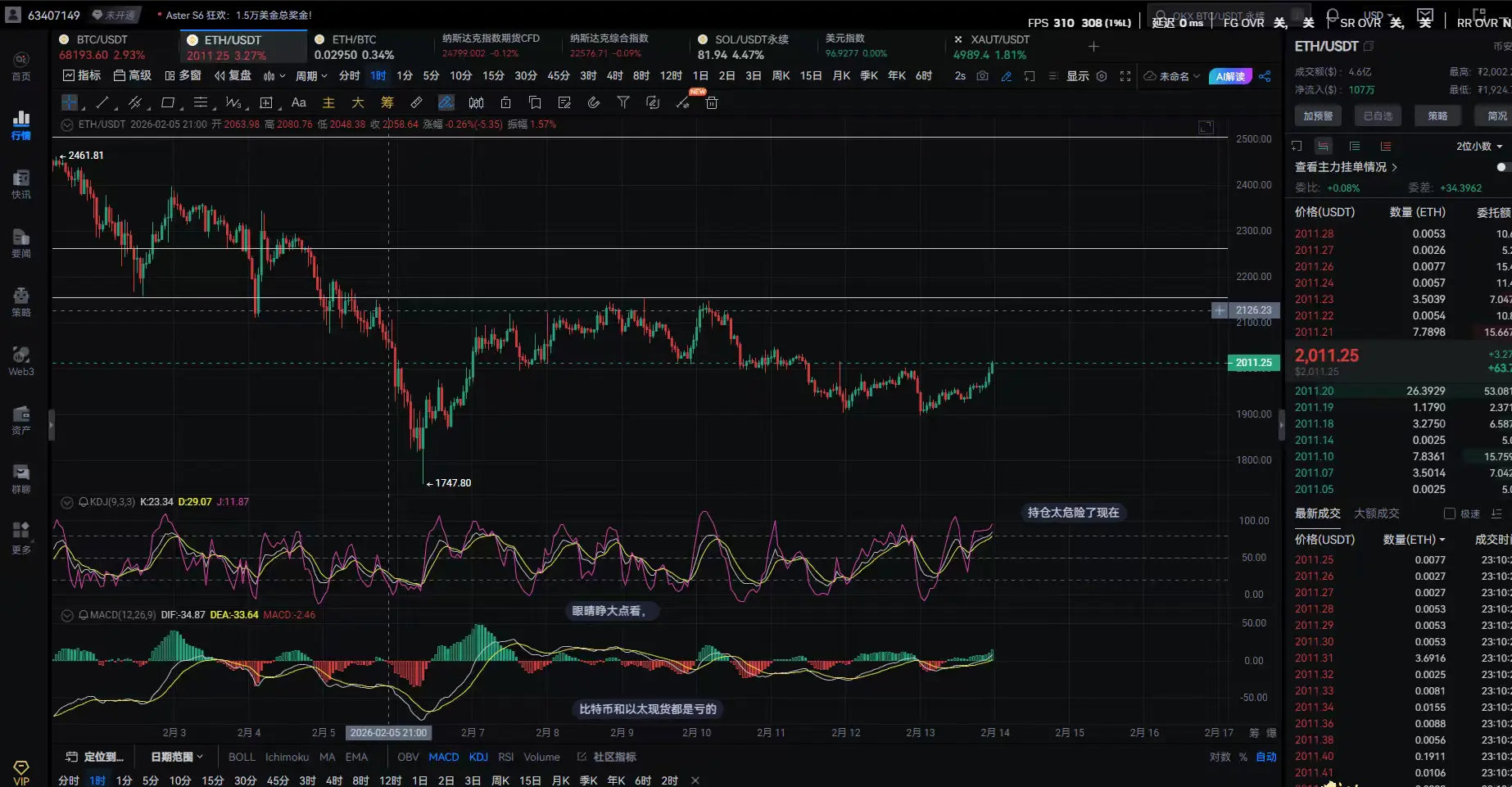Add a new symbol tab with plus
1512x787 pixels.
click(1093, 47)
